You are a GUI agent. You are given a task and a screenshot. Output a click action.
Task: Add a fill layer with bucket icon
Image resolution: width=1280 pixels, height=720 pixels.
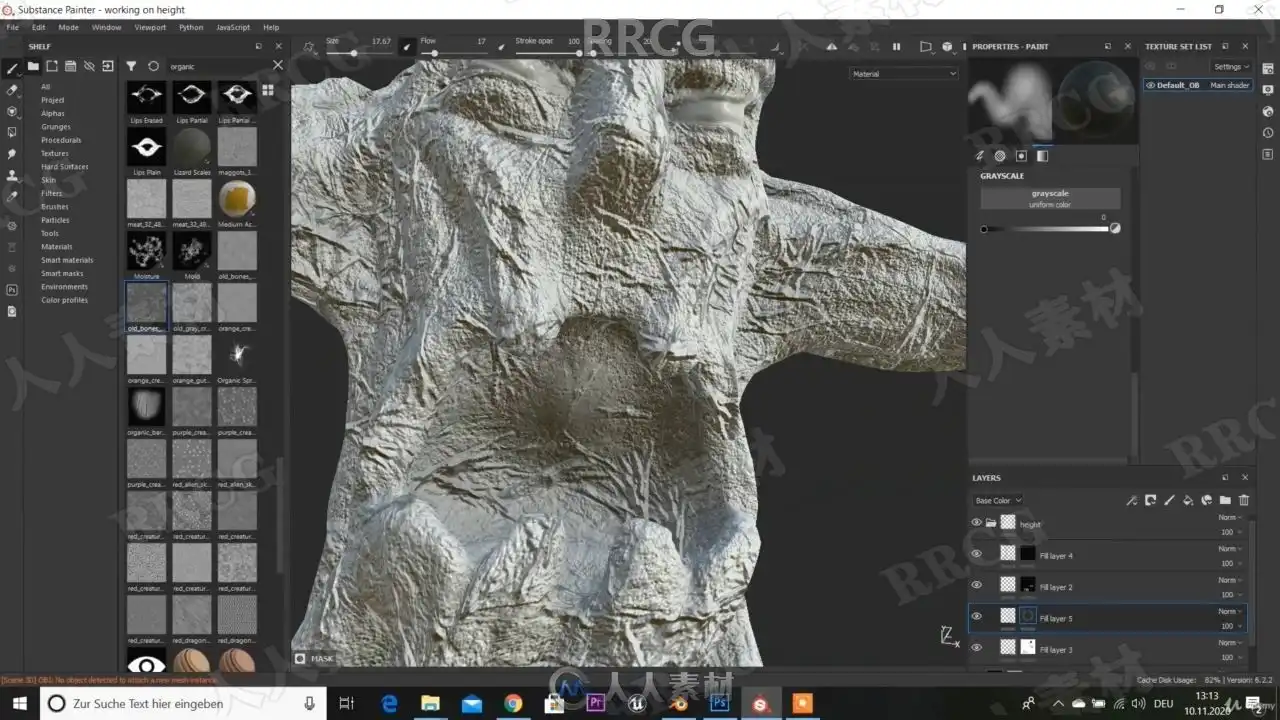coord(1188,500)
